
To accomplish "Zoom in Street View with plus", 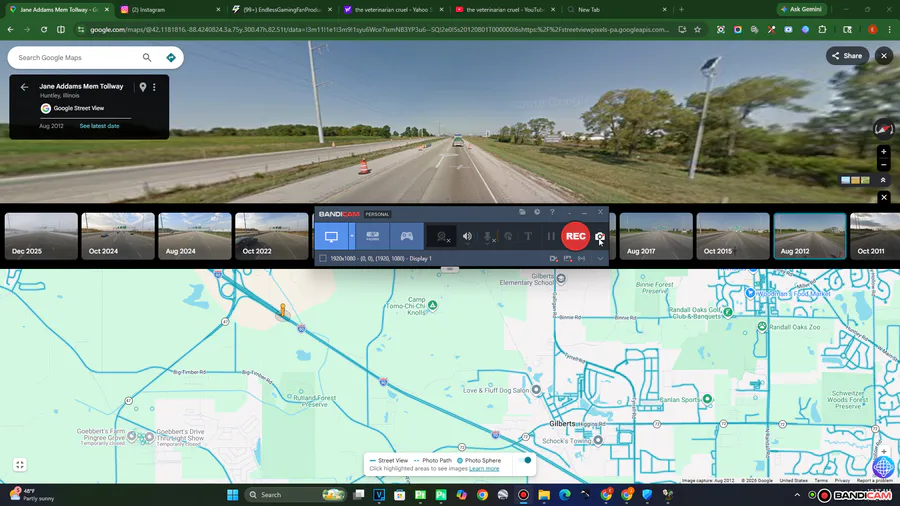I will pyautogui.click(x=883, y=151).
